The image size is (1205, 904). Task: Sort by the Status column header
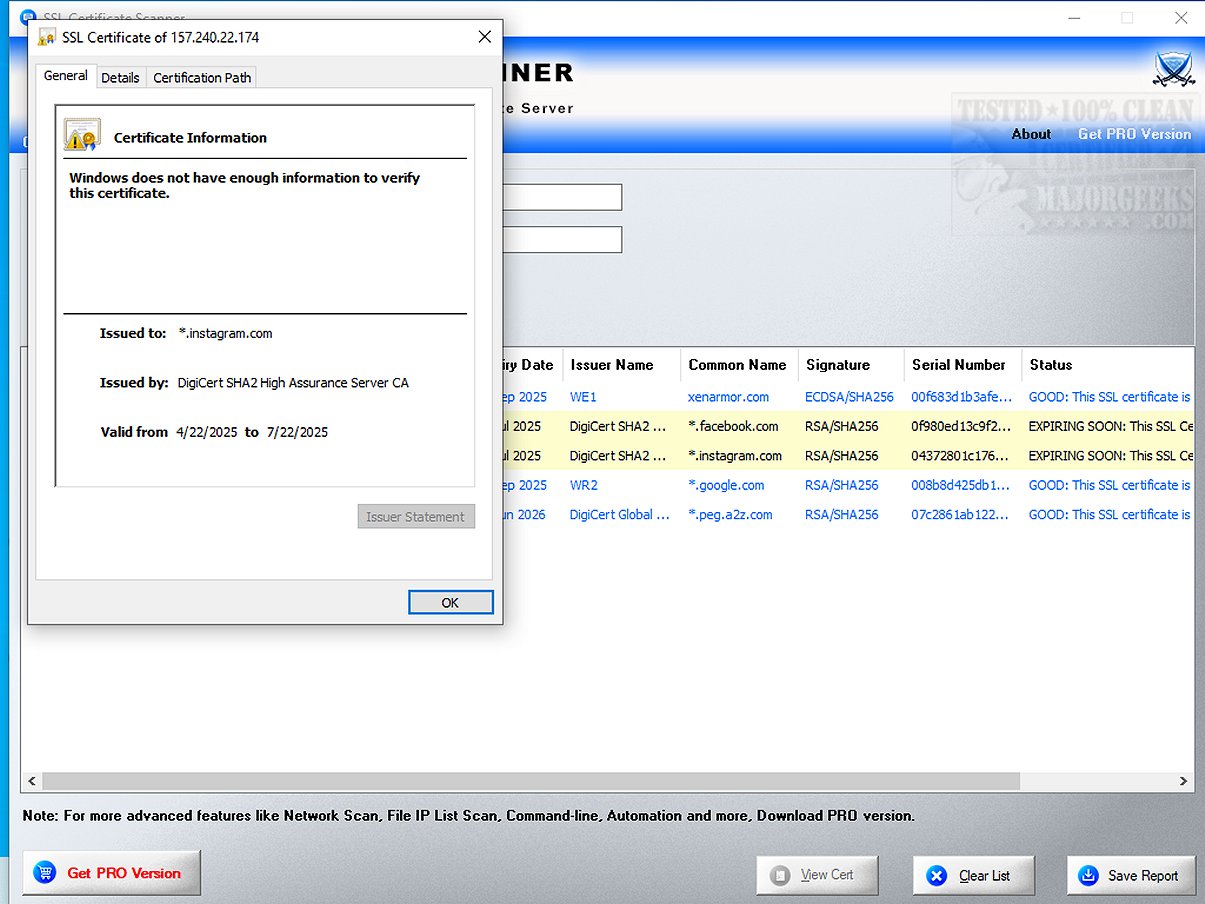pyautogui.click(x=1107, y=365)
